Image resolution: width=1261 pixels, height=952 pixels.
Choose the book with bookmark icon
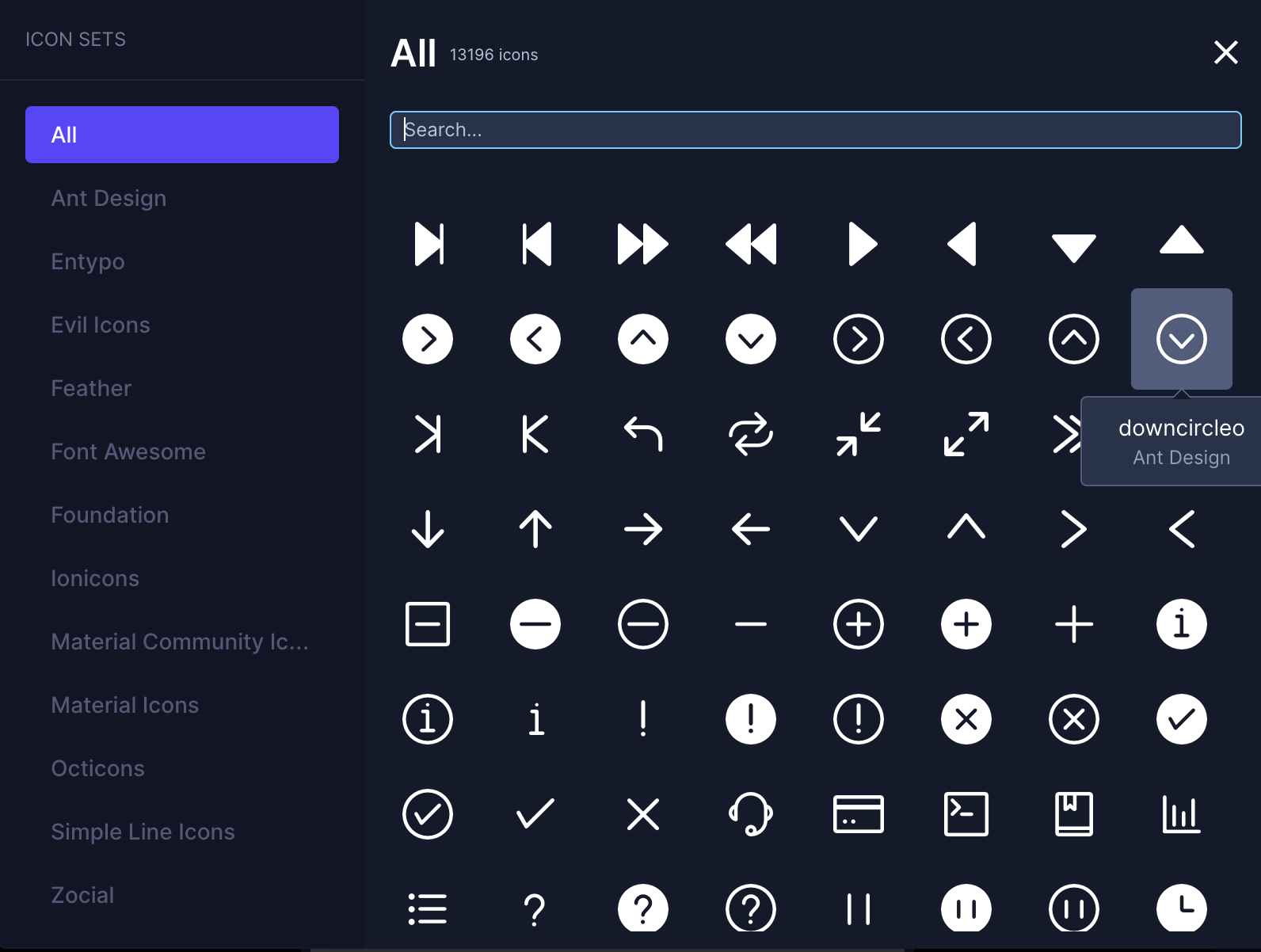point(1073,814)
